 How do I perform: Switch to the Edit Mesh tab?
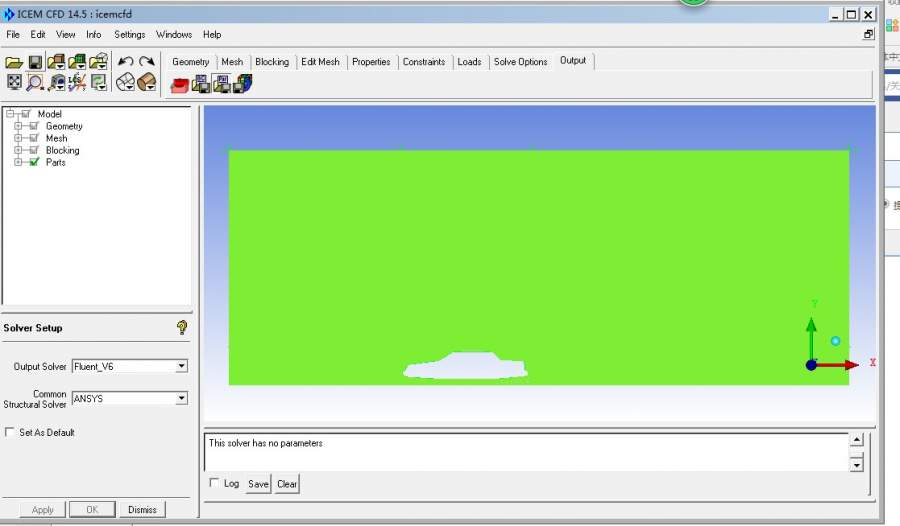click(320, 61)
